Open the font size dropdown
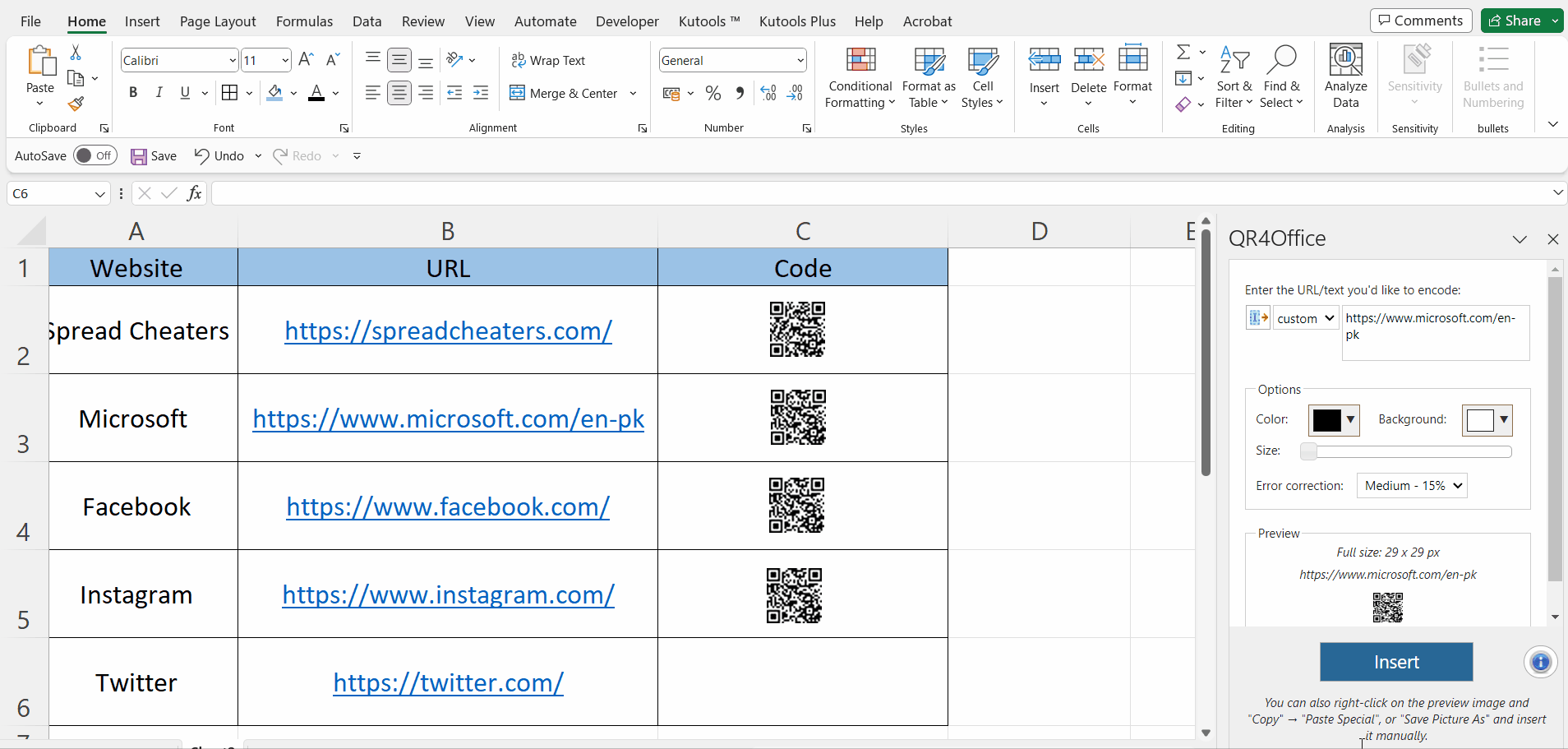Viewport: 1568px width, 749px height. tap(285, 60)
